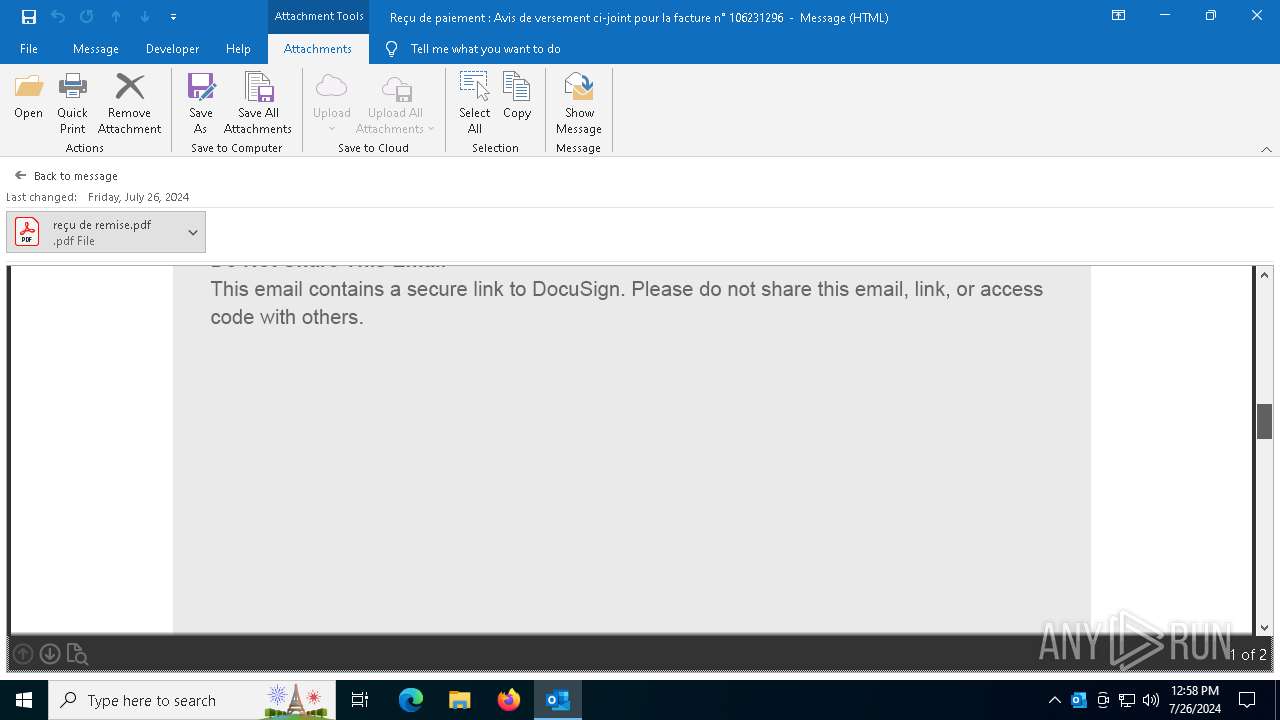Viewport: 1280px width, 720px height.
Task: Go to next page in PDF preview
Action: (50, 654)
